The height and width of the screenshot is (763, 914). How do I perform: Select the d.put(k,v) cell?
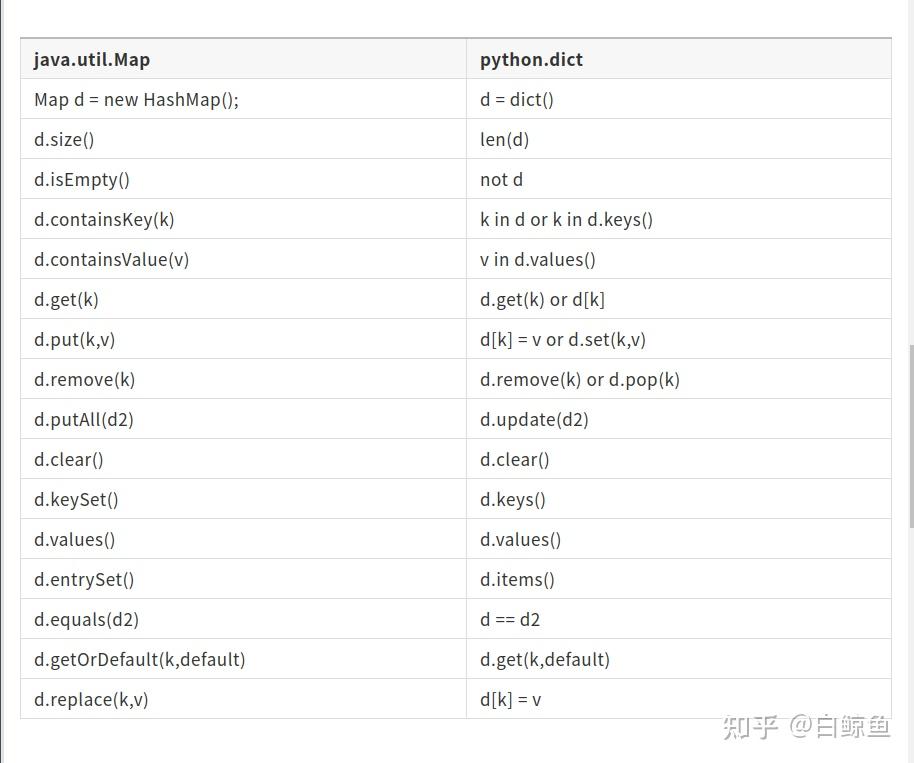click(x=243, y=339)
